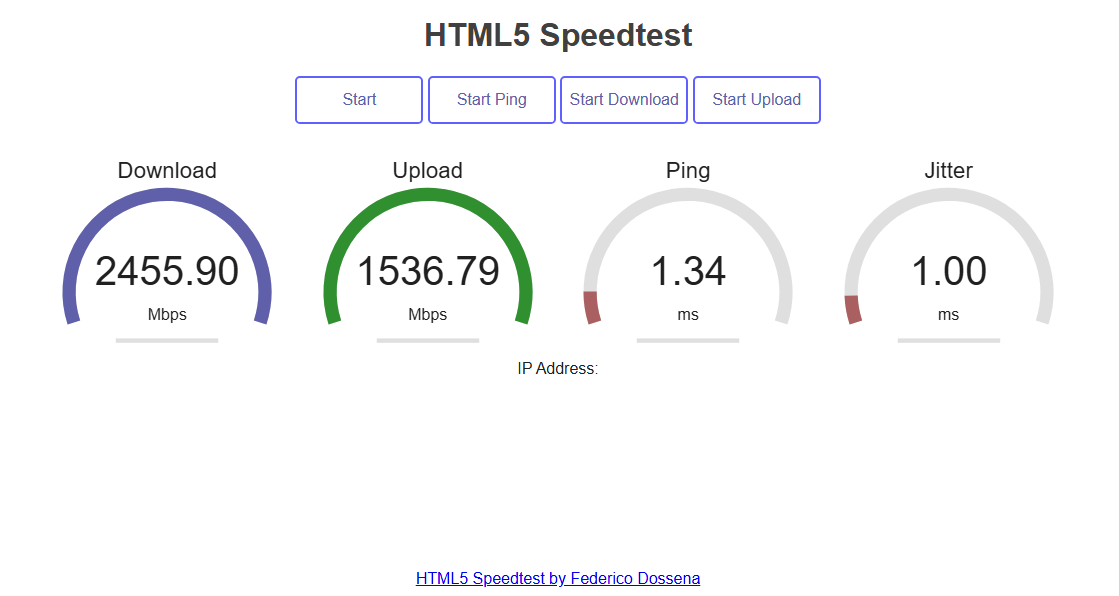
Task: Click the green Upload gauge arc
Action: tap(428, 195)
